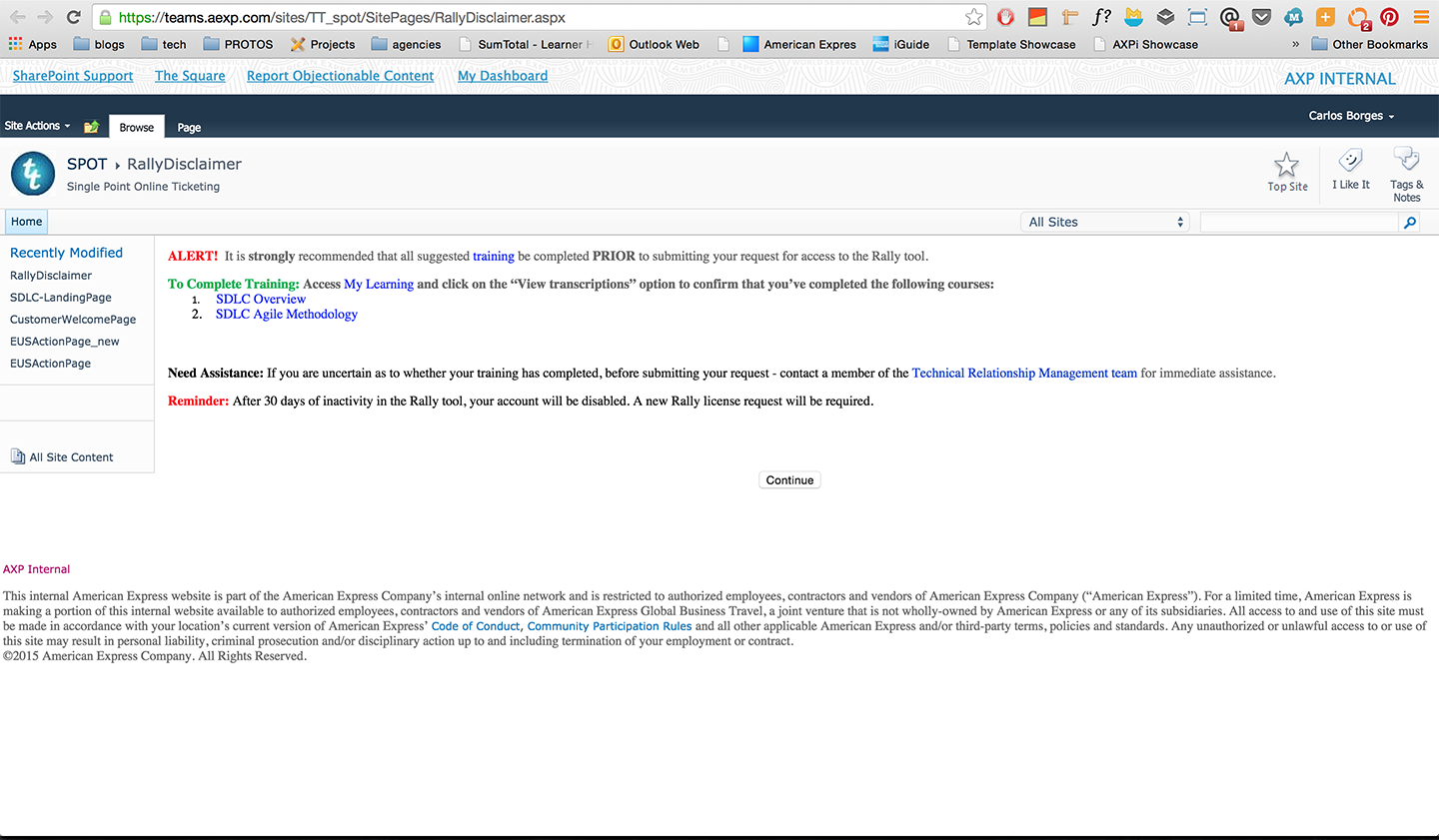The height and width of the screenshot is (840, 1439).
Task: Follow the My Learning link
Action: coord(379,284)
